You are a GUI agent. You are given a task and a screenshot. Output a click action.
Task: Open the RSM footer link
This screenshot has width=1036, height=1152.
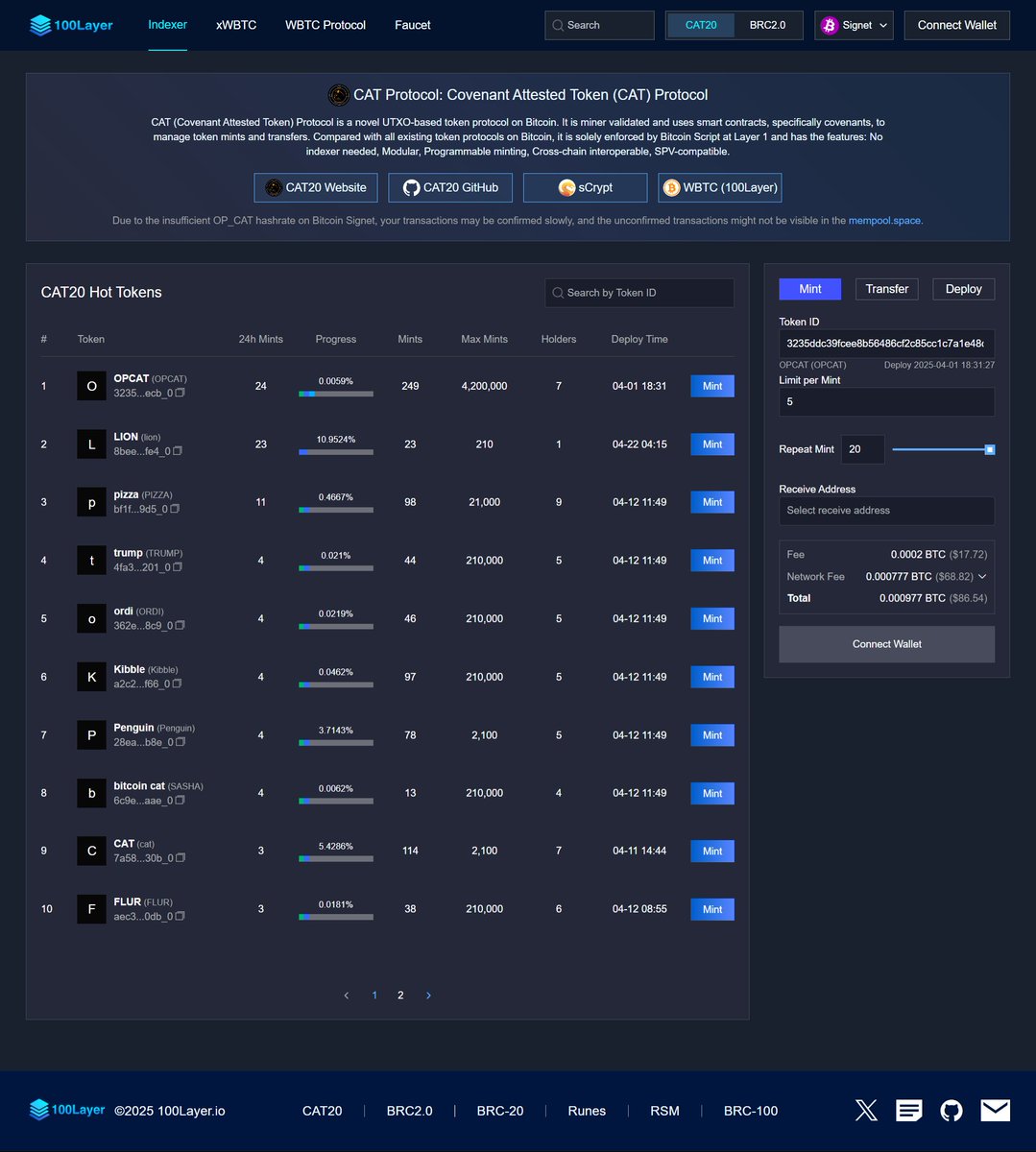(664, 1111)
